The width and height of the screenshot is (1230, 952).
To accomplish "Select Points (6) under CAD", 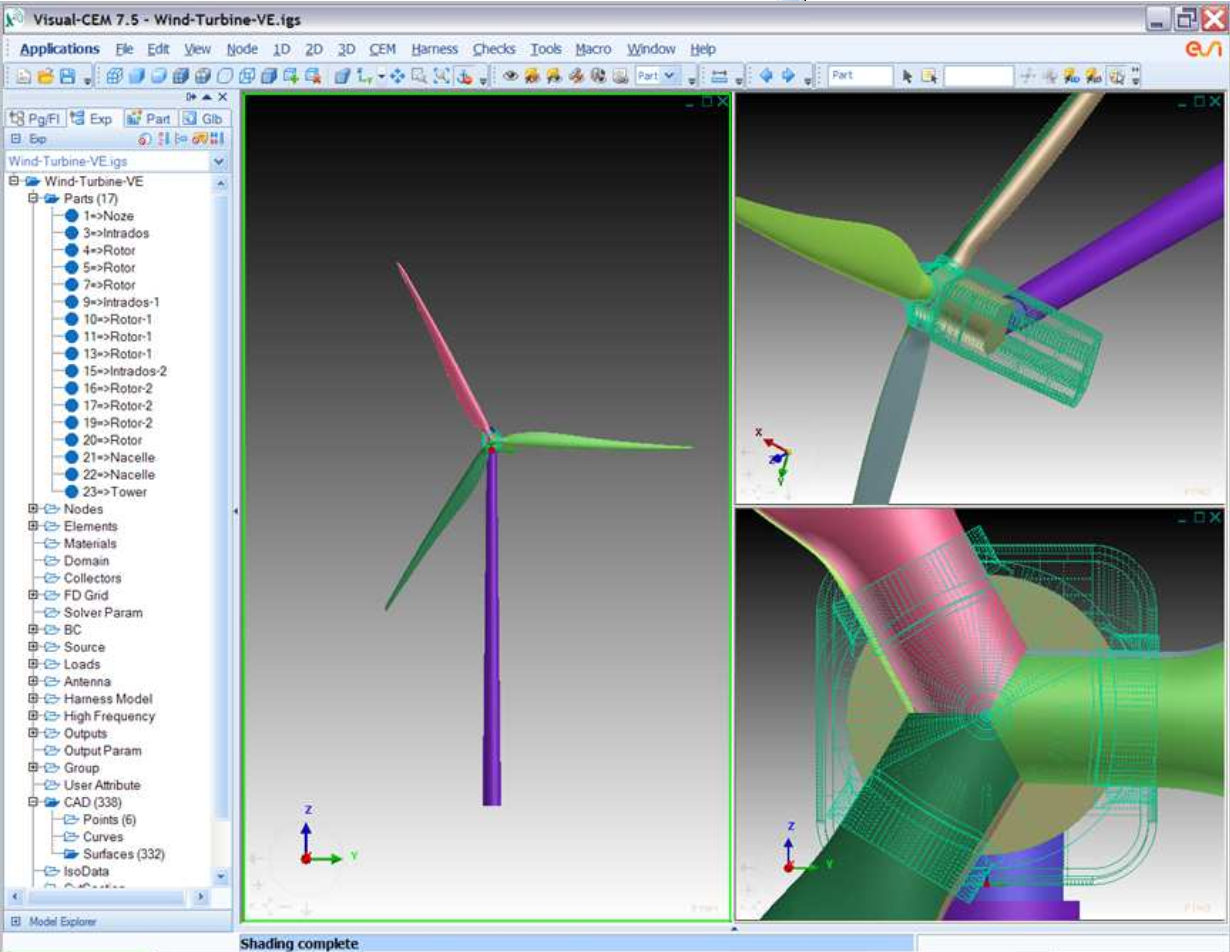I will (109, 820).
